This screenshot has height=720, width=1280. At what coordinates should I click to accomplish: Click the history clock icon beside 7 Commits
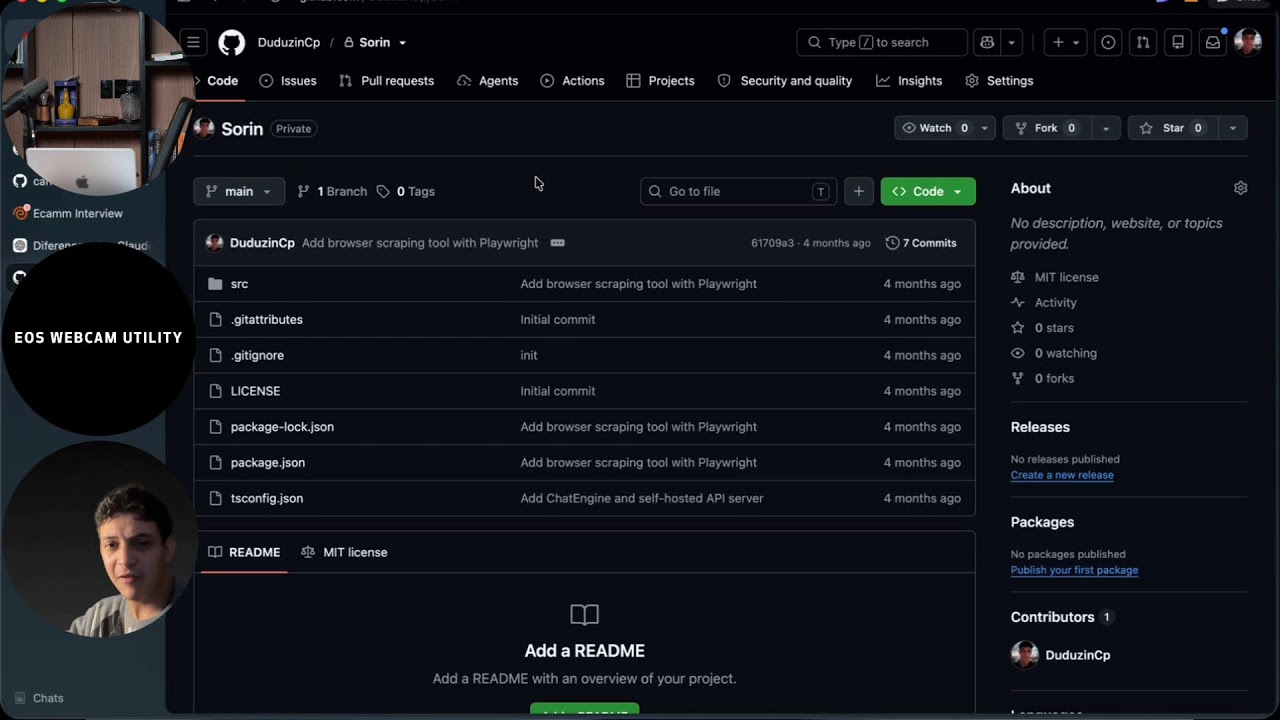[892, 243]
